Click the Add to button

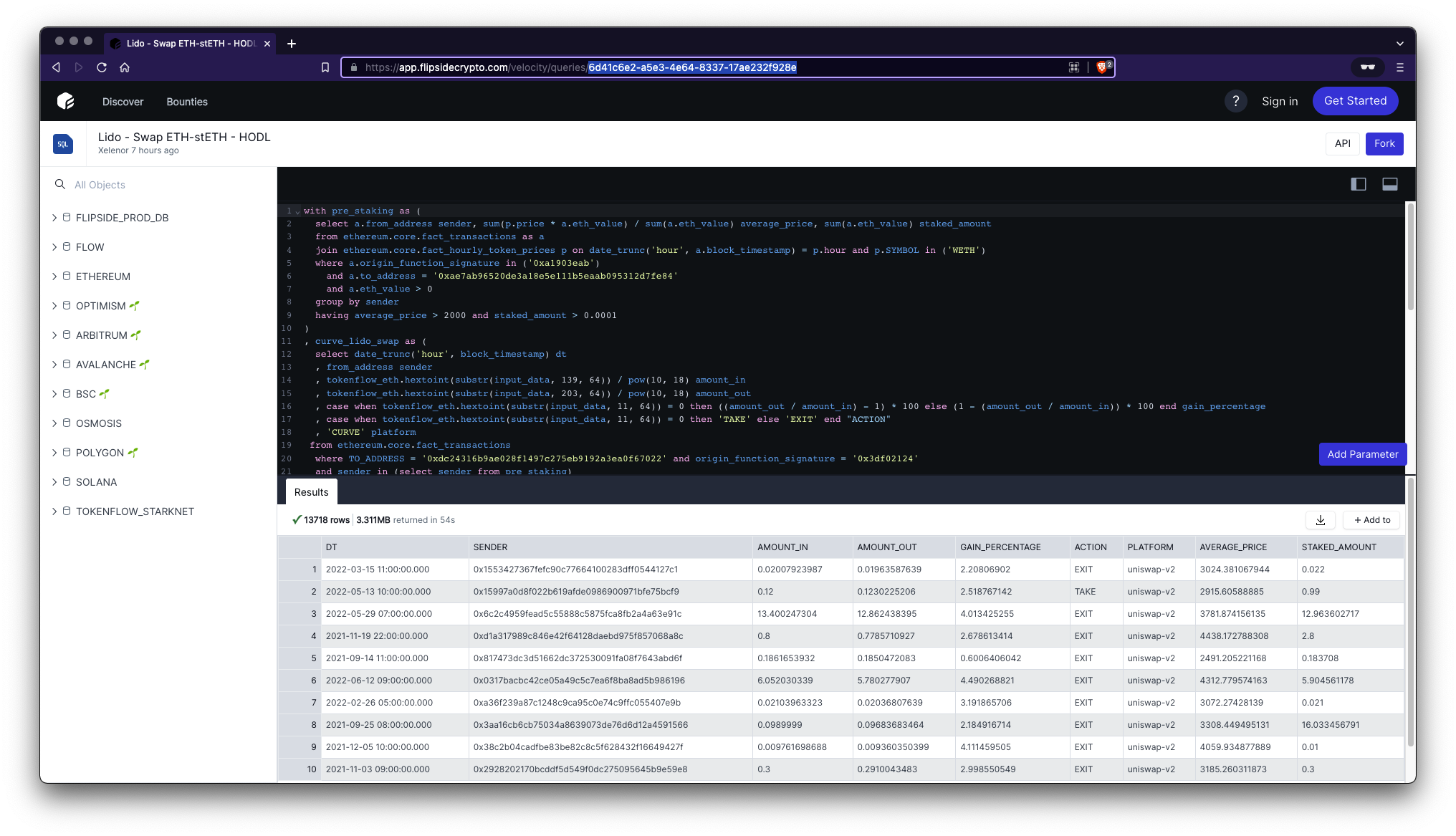click(x=1371, y=520)
